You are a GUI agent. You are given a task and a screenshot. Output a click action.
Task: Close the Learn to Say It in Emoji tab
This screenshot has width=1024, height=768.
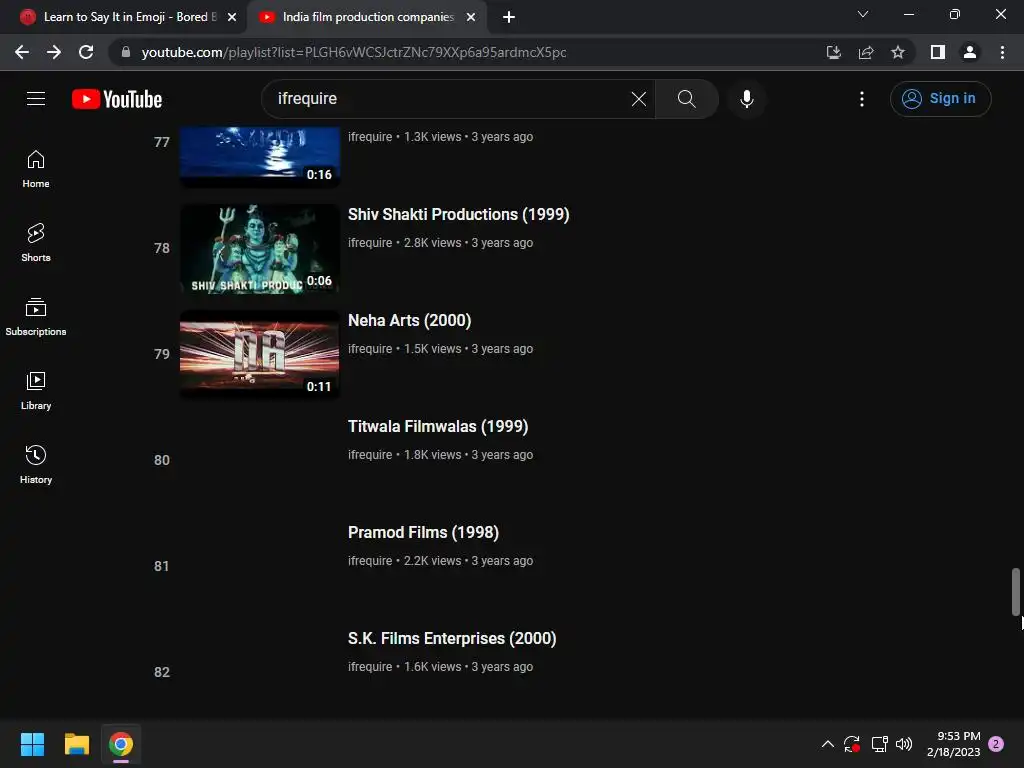(x=232, y=18)
